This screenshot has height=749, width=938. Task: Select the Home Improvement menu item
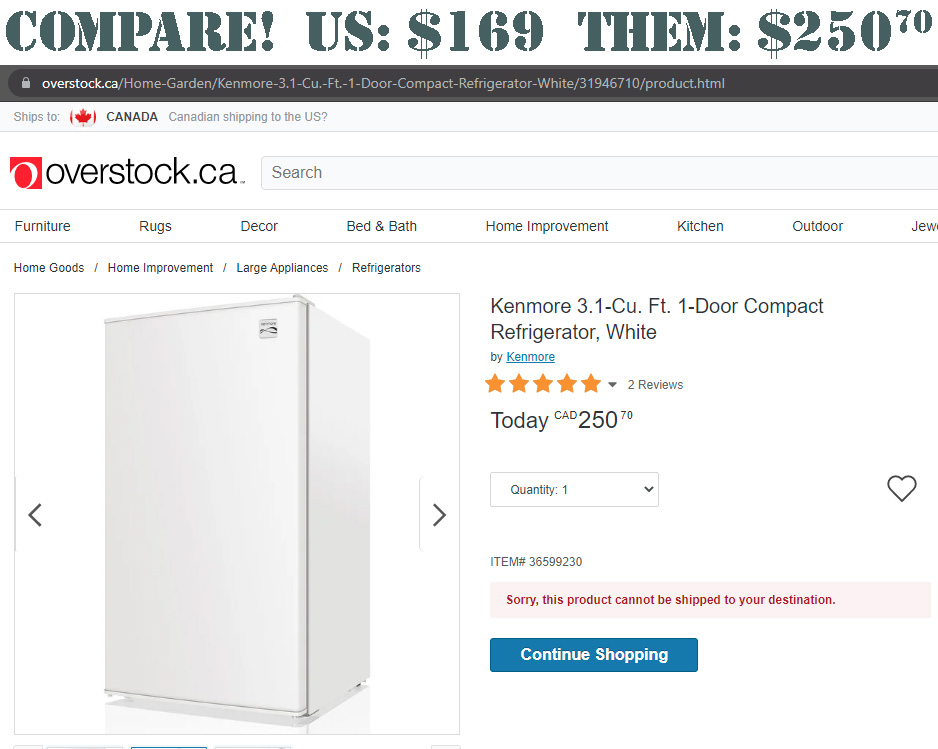(546, 226)
